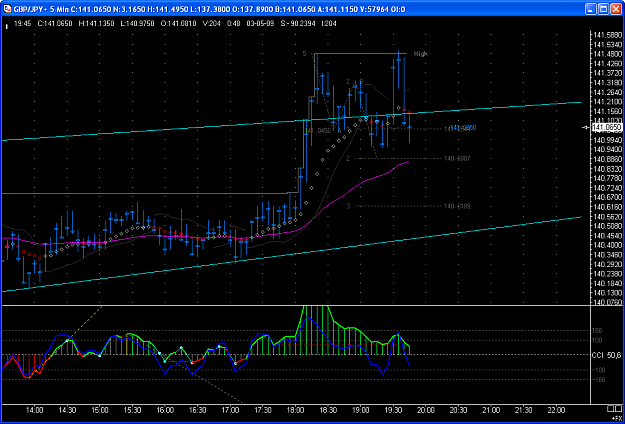Screen dimensions: 625x424
Task: Click the 141.3720 price axis label
Action: [607, 73]
